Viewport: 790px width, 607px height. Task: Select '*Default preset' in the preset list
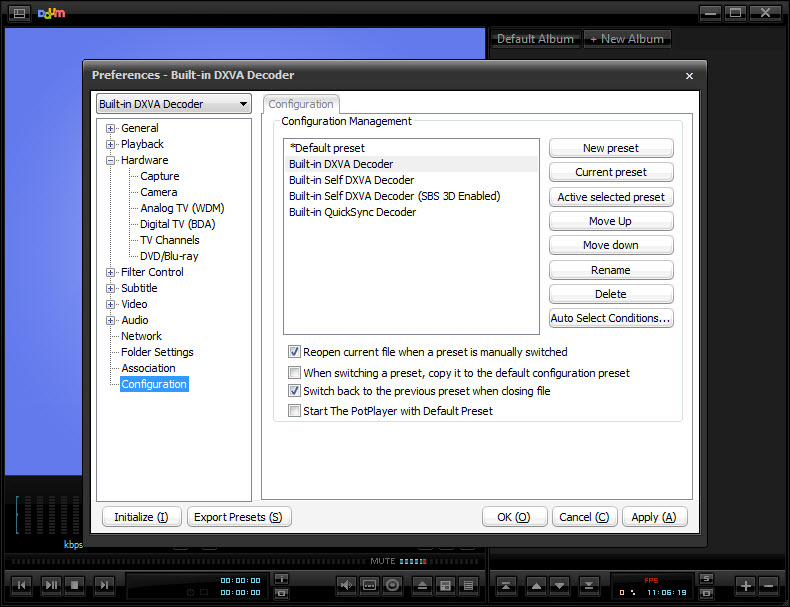point(411,148)
